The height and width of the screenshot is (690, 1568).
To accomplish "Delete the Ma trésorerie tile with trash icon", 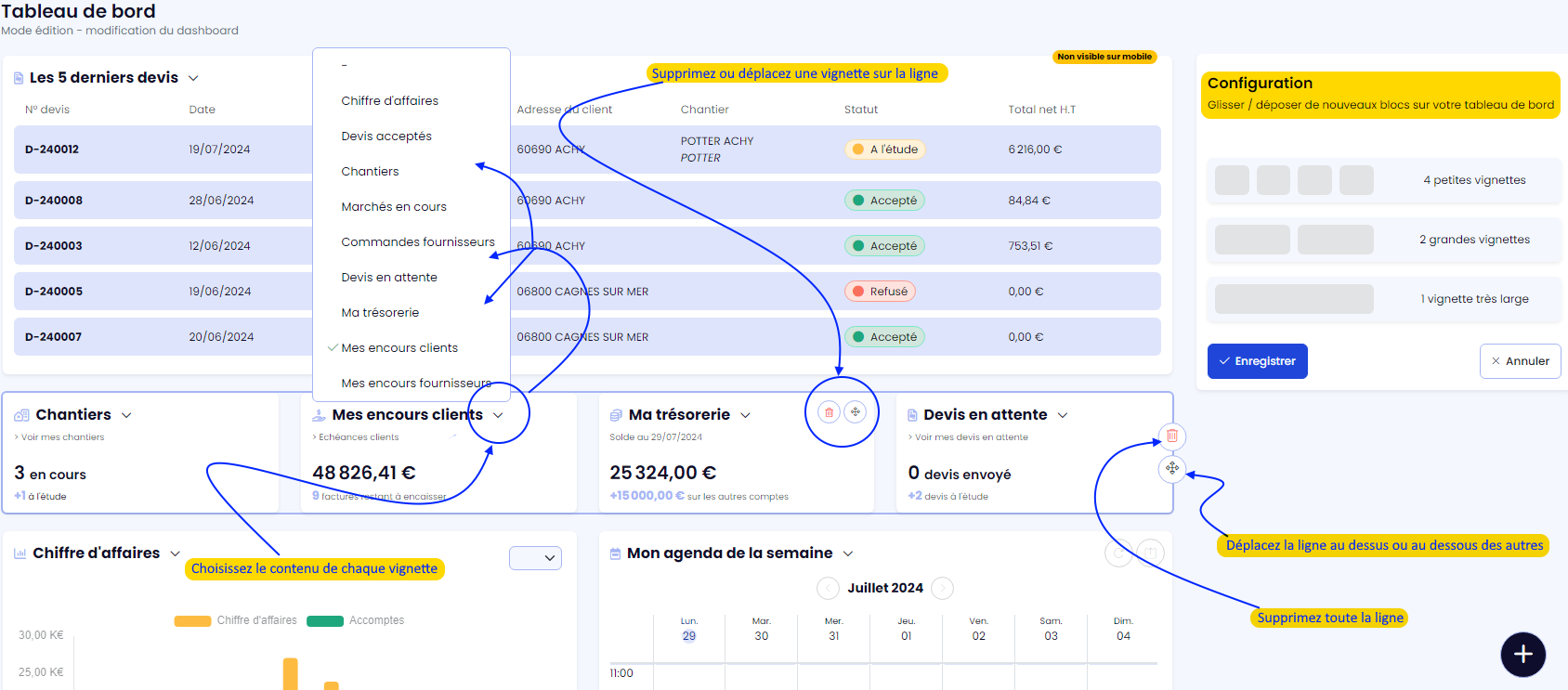I will tap(830, 412).
